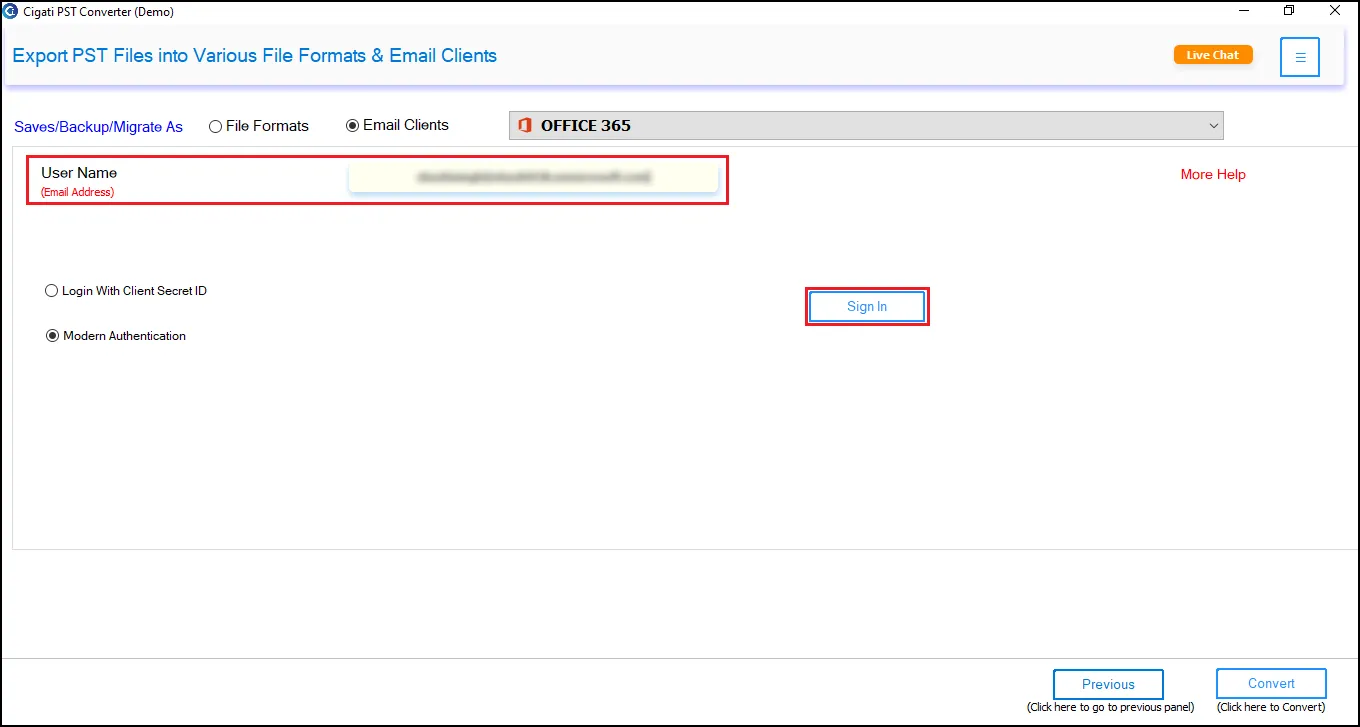Image resolution: width=1360 pixels, height=727 pixels.
Task: Go back with the Previous button
Action: 1108,685
